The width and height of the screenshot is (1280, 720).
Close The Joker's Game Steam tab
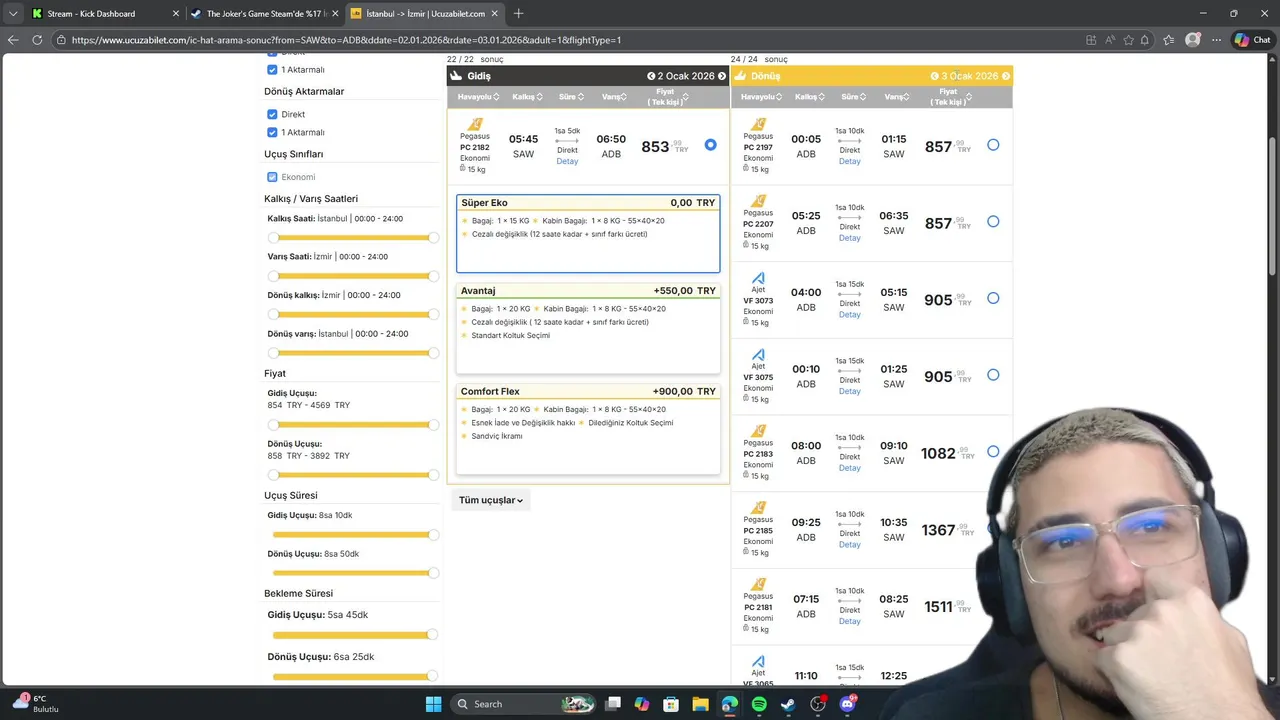(335, 14)
